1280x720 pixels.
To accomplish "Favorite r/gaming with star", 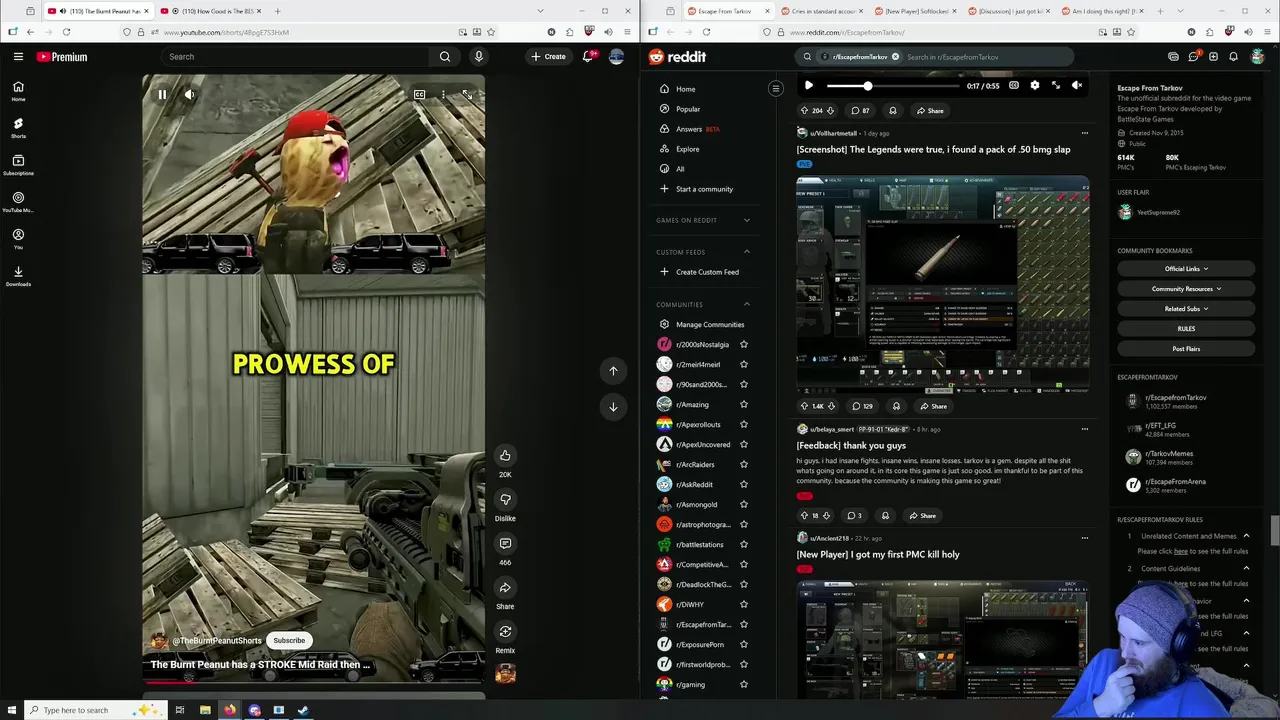I will point(743,685).
